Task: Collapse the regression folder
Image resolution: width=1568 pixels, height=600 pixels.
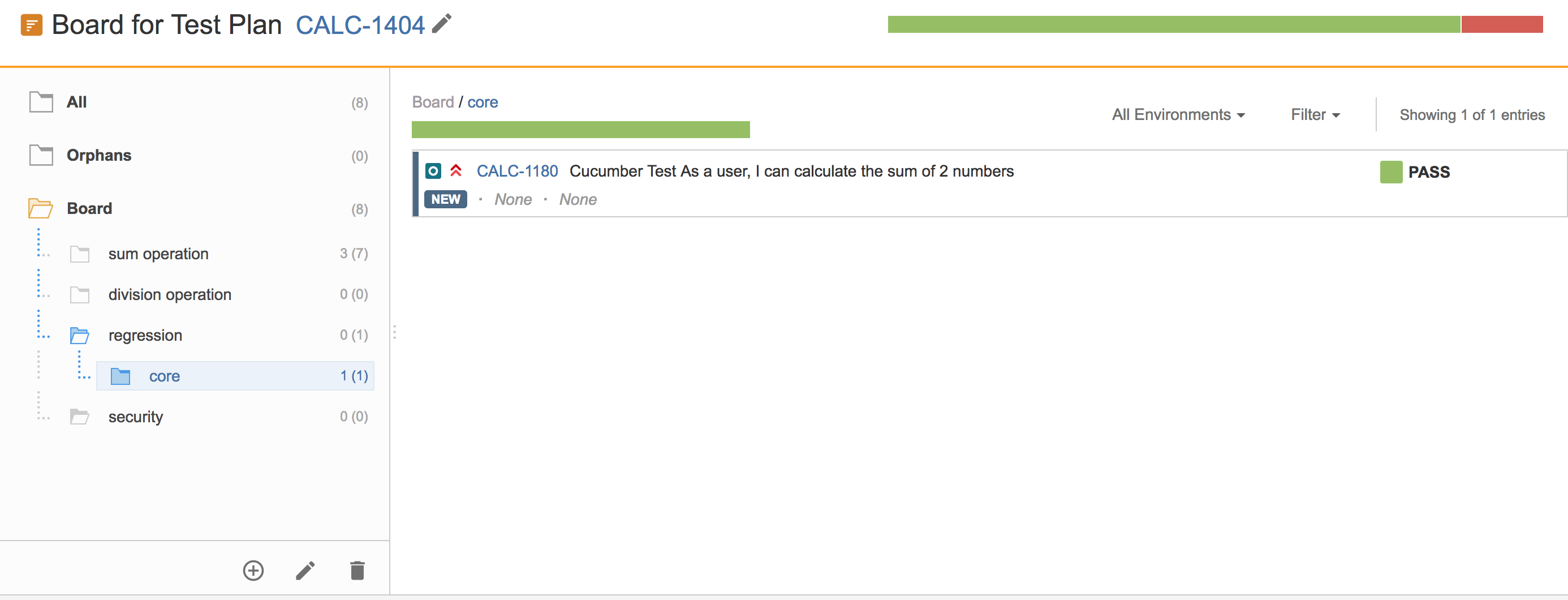Action: click(80, 336)
